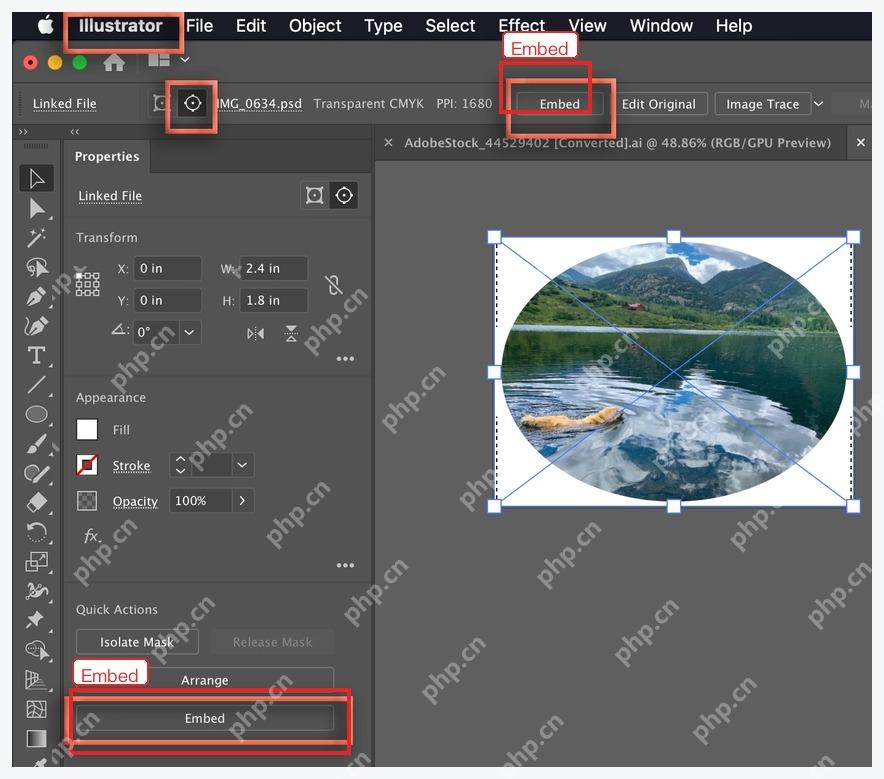Click the white Fill color swatch
Image resolution: width=884 pixels, height=779 pixels.
coord(87,430)
